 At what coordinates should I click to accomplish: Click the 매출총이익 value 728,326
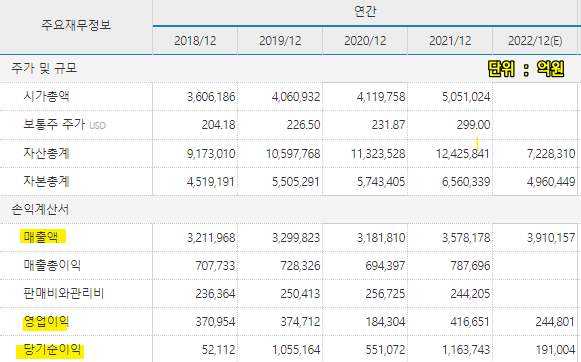tap(300, 266)
